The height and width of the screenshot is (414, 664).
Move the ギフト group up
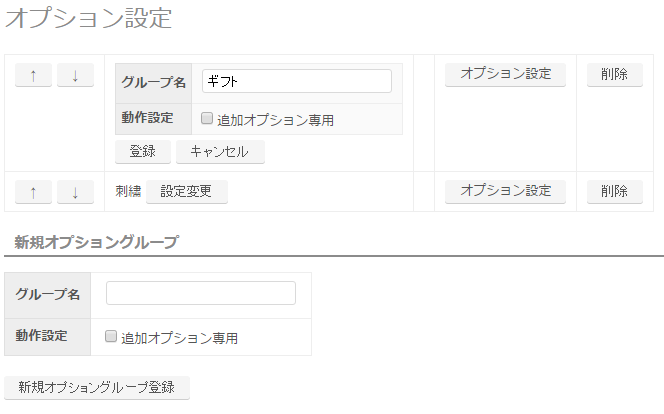[33, 75]
